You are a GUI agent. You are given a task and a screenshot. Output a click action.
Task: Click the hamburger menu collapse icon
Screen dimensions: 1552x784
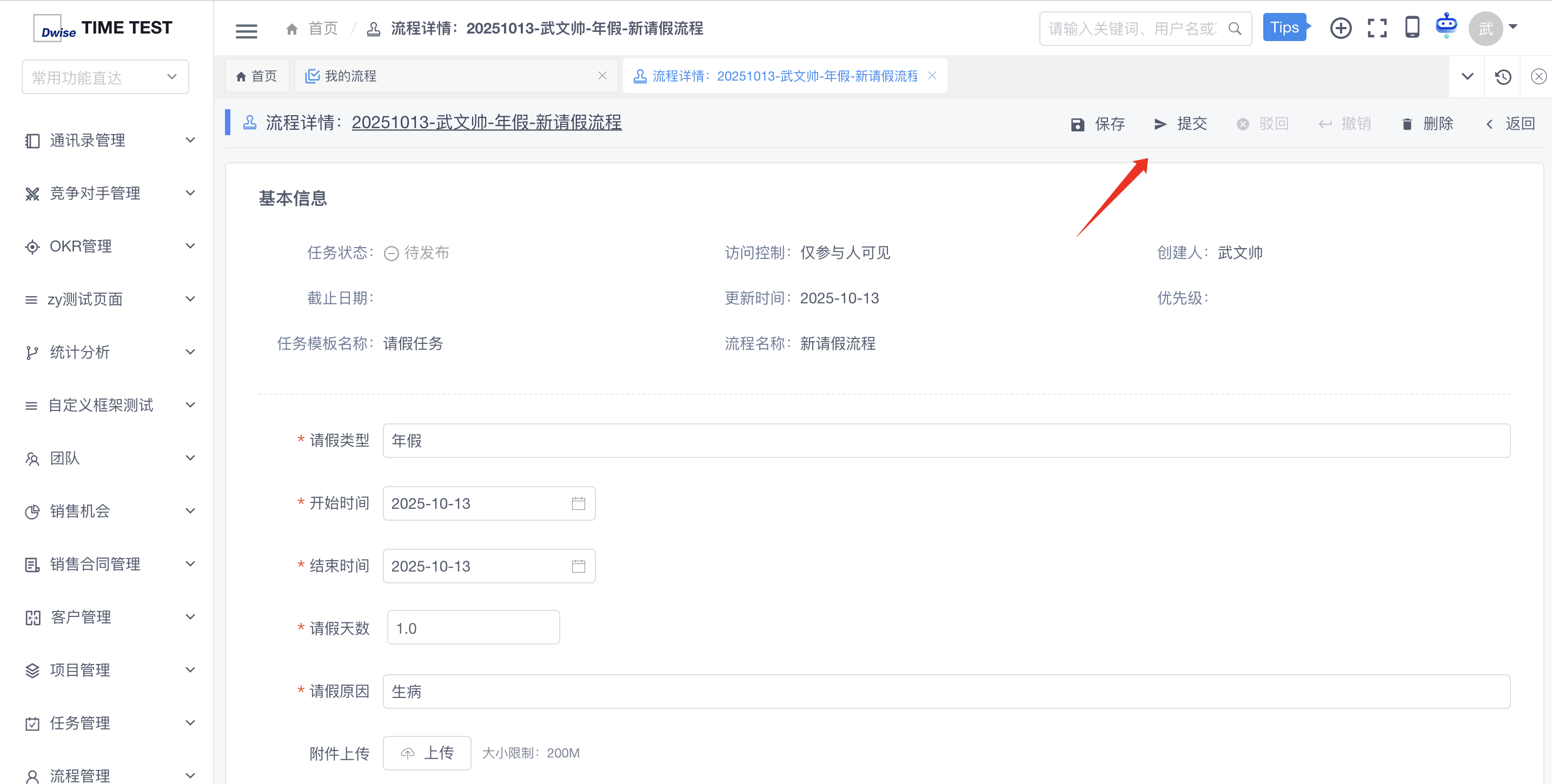(x=246, y=30)
